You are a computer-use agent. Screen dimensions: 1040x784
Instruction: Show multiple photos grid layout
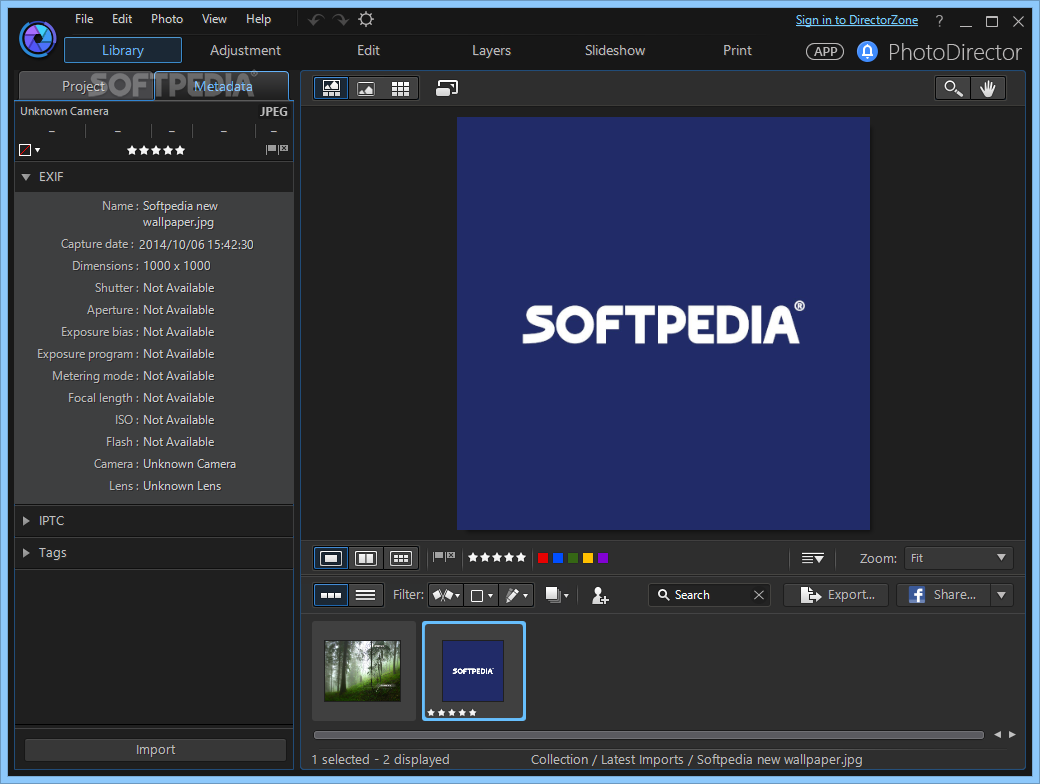point(401,558)
